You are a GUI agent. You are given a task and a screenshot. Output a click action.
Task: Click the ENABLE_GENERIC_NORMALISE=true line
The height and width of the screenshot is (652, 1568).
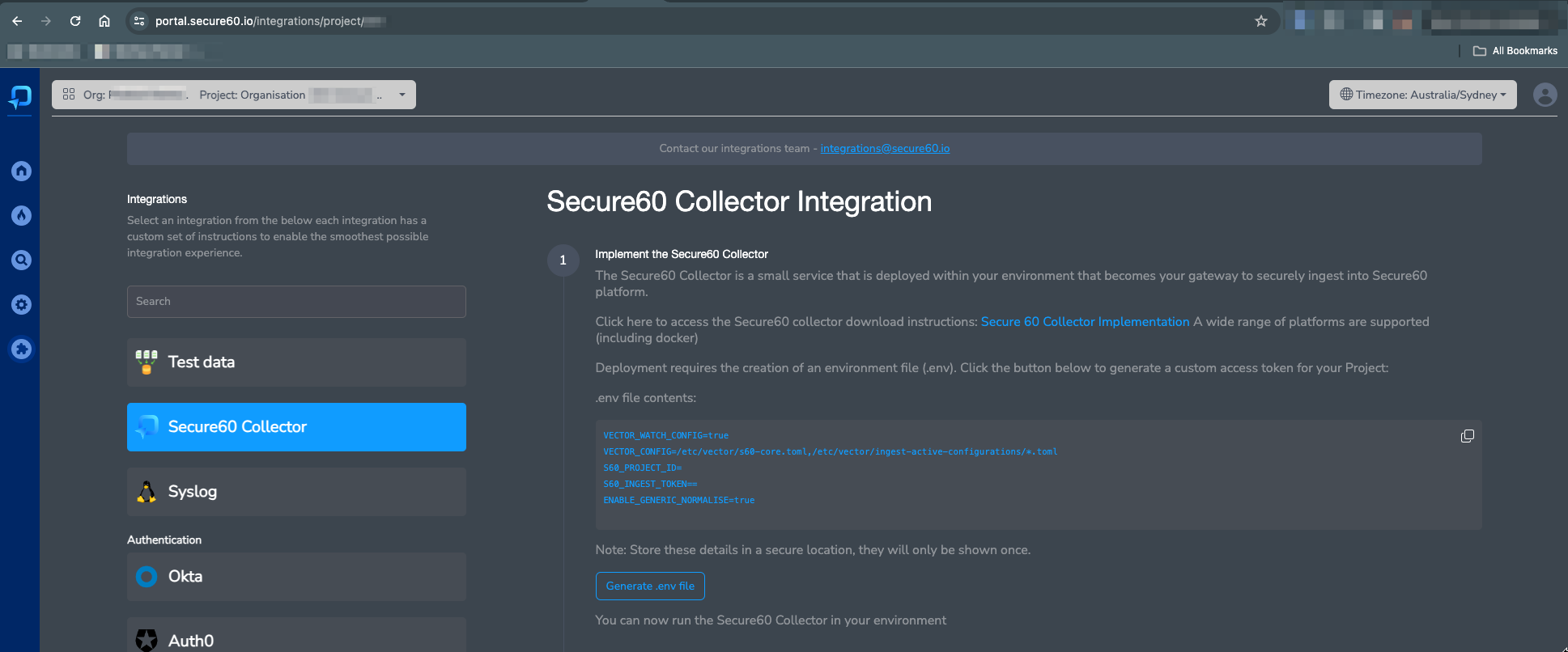(678, 500)
